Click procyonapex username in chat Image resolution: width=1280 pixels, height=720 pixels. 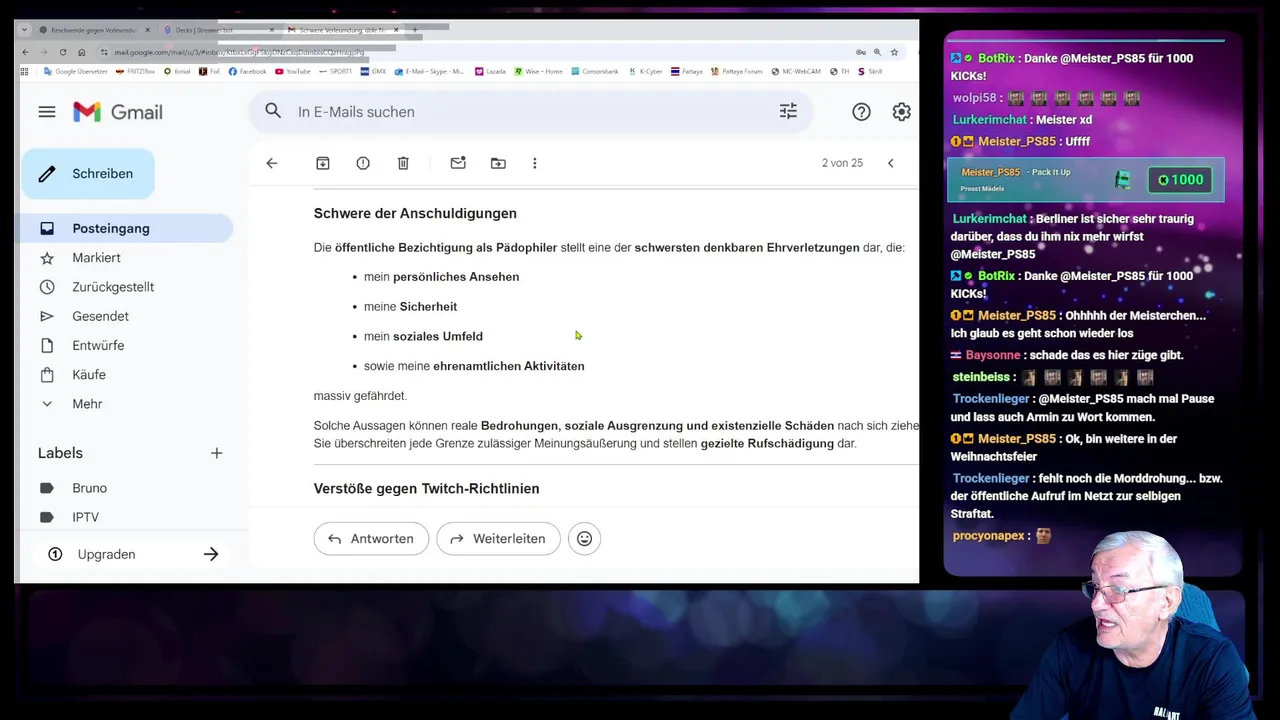pyautogui.click(x=988, y=536)
